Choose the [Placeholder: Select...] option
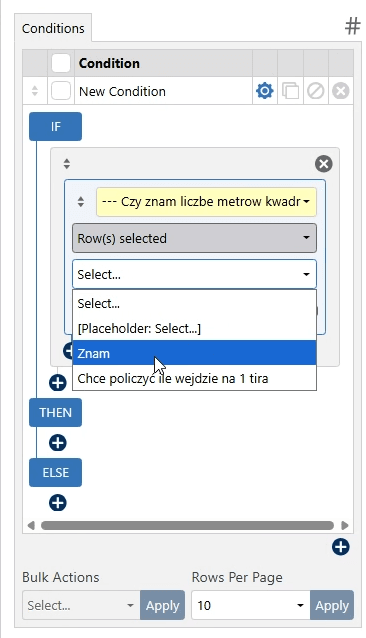Image resolution: width=366 pixels, height=638 pixels. point(194,328)
